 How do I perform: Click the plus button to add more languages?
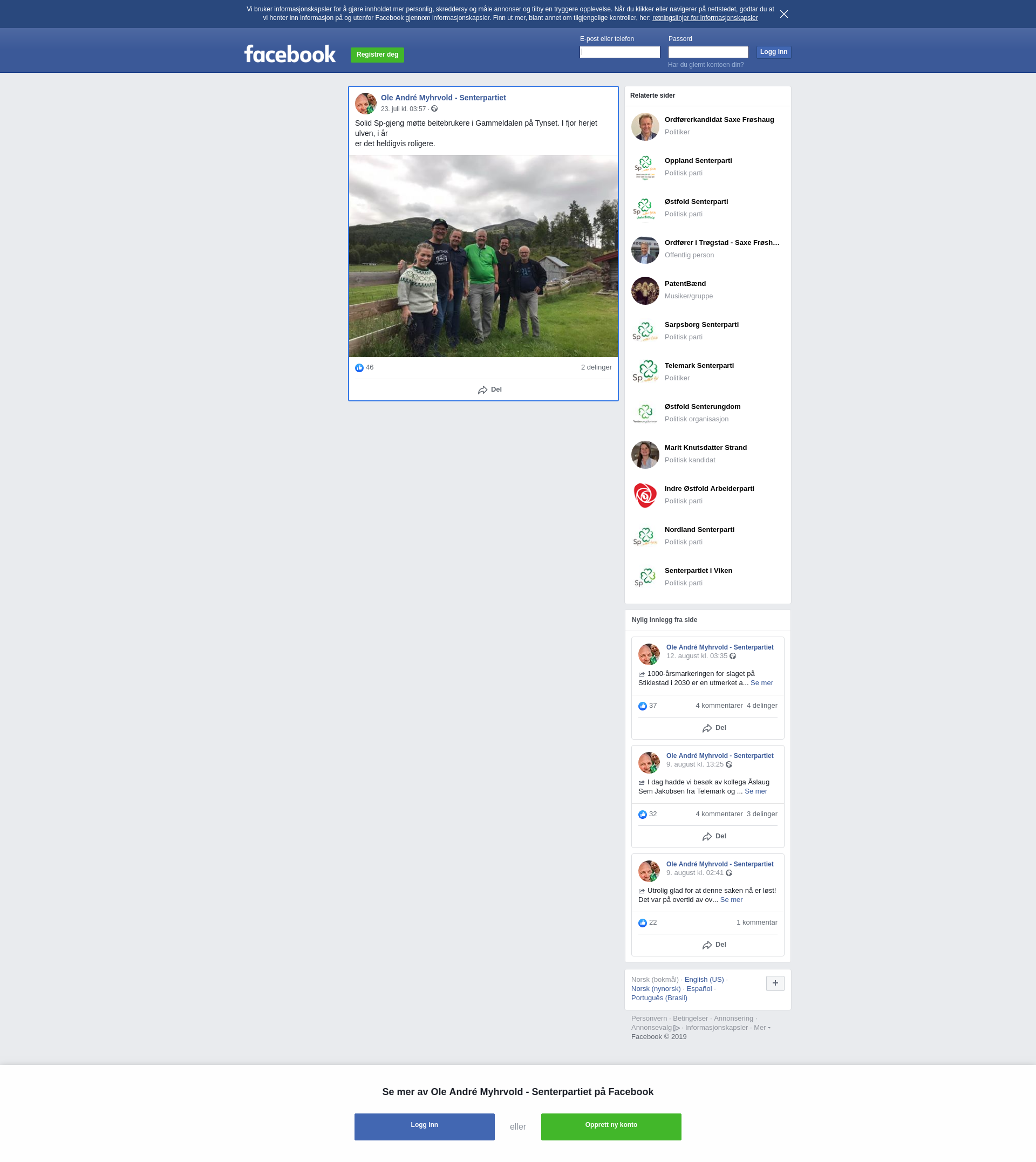[x=775, y=983]
